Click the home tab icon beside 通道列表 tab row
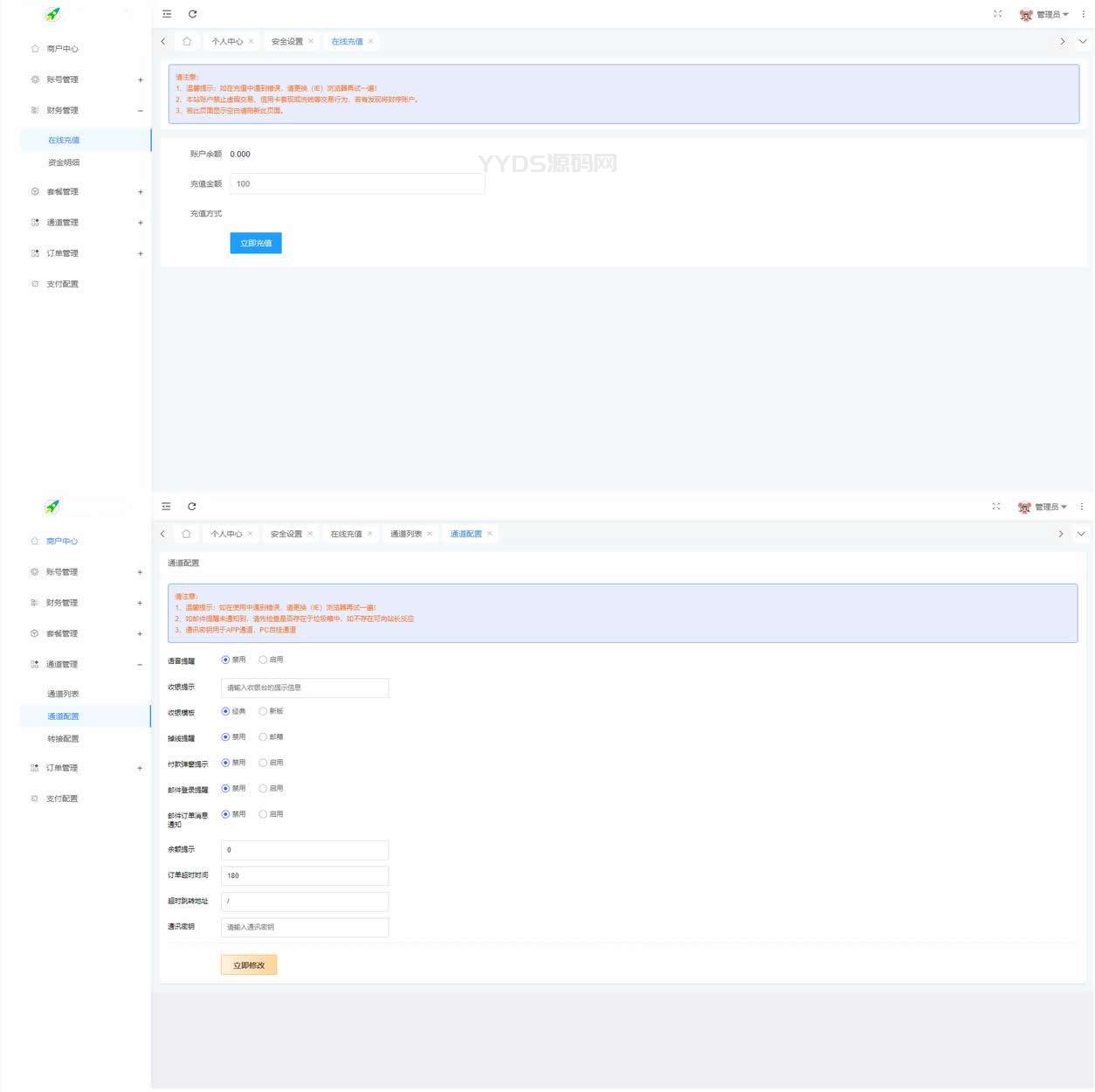The height and width of the screenshot is (1092, 1095). (x=186, y=534)
